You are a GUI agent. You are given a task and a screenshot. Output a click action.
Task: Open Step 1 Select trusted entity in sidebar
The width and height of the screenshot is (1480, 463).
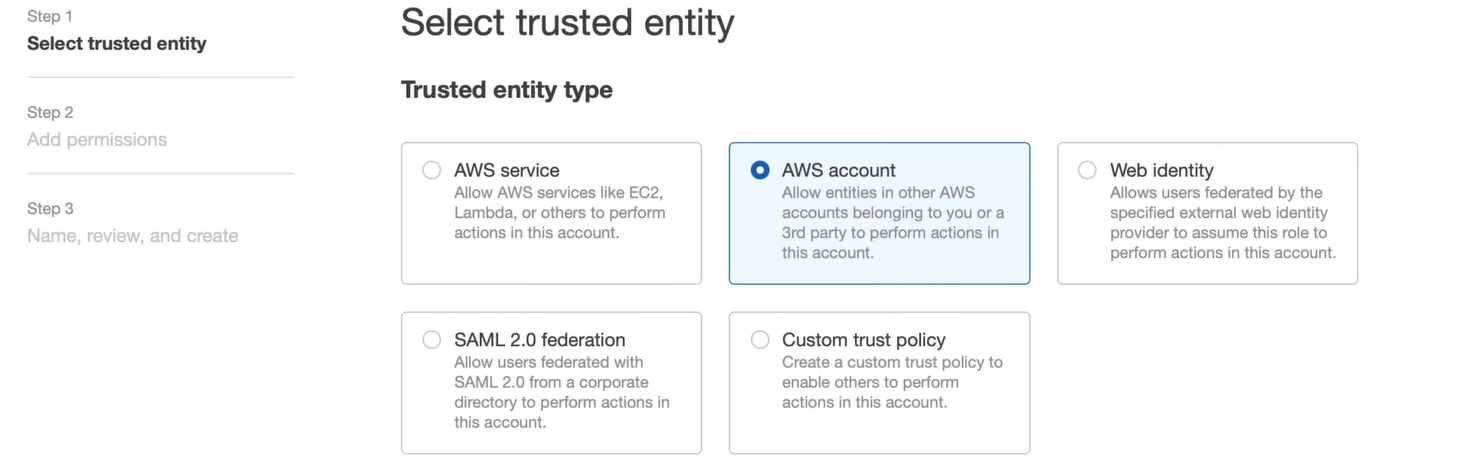[117, 43]
